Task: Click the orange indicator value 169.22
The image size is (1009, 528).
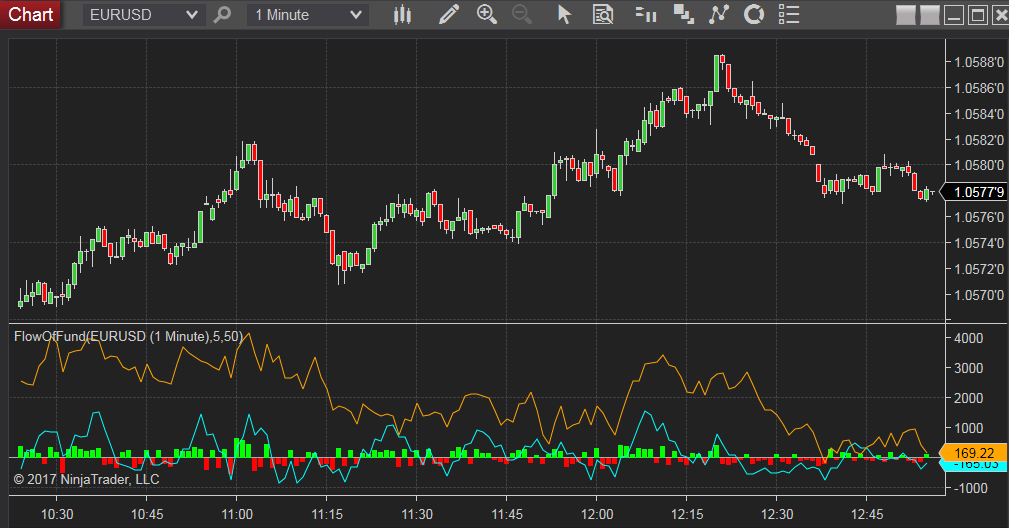Action: (x=974, y=453)
